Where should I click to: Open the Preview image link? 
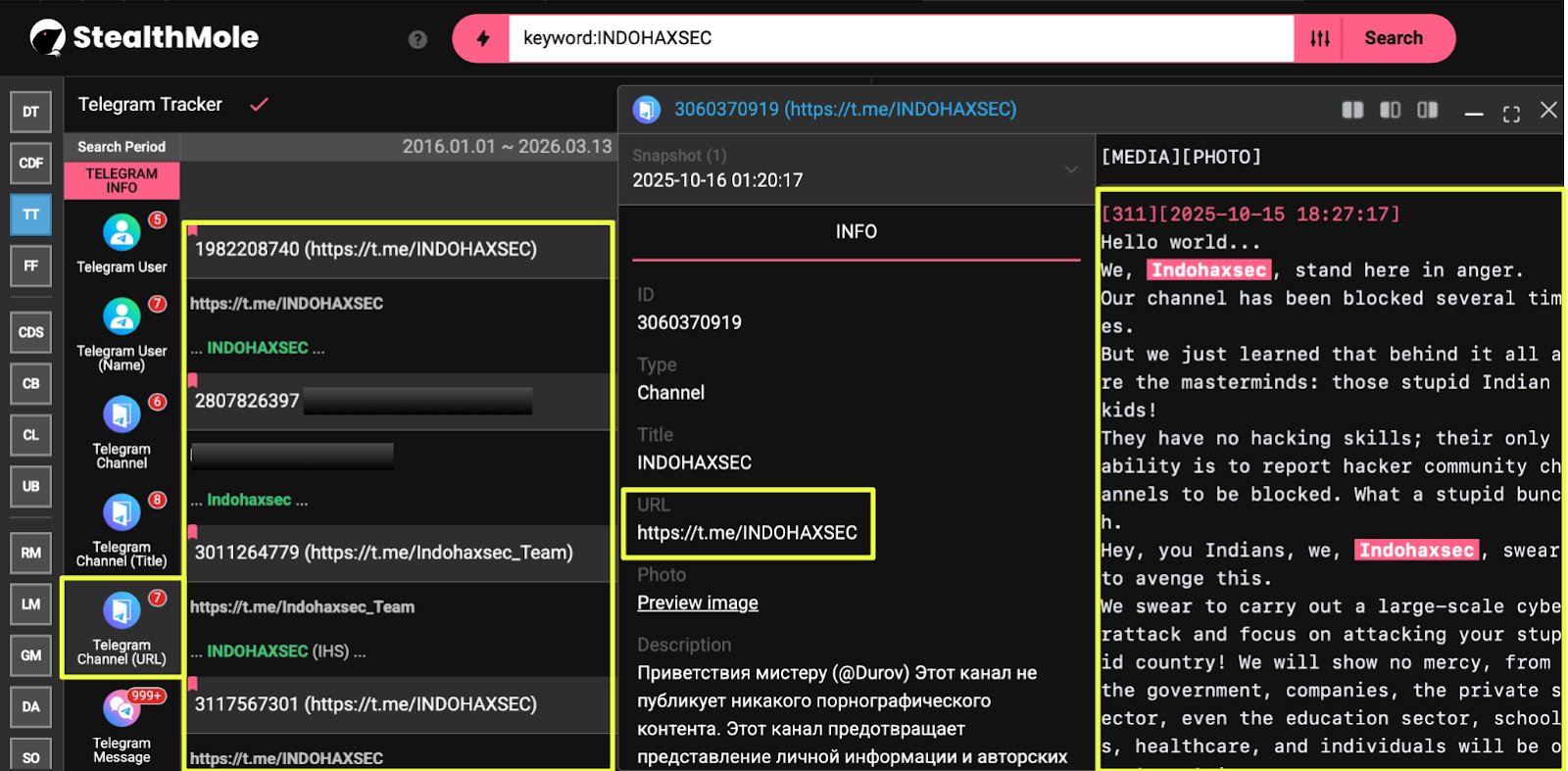697,603
